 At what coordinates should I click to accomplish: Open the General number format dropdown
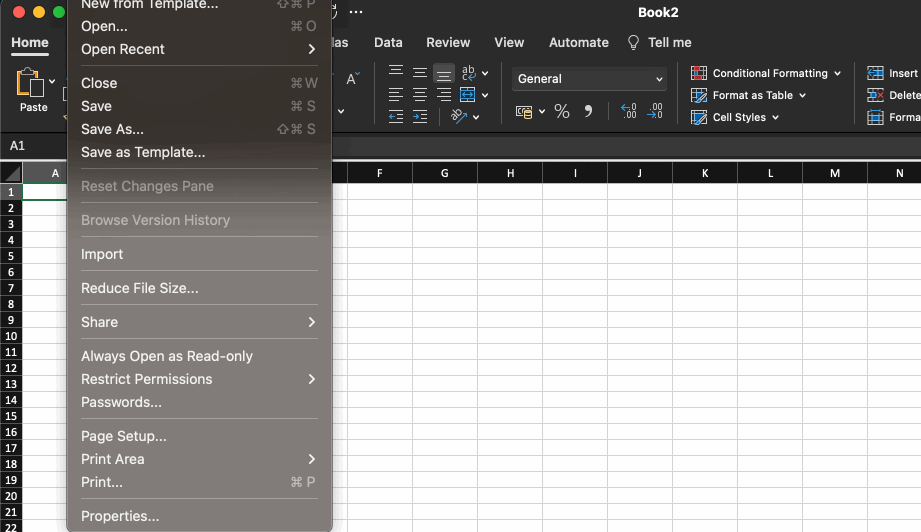coord(589,79)
